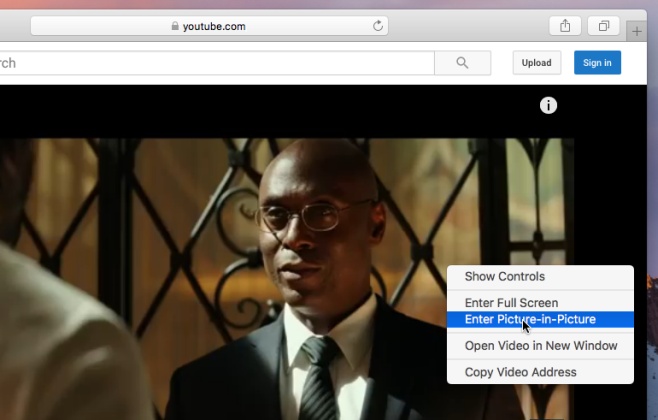Add a new tab with plus button

(637, 31)
